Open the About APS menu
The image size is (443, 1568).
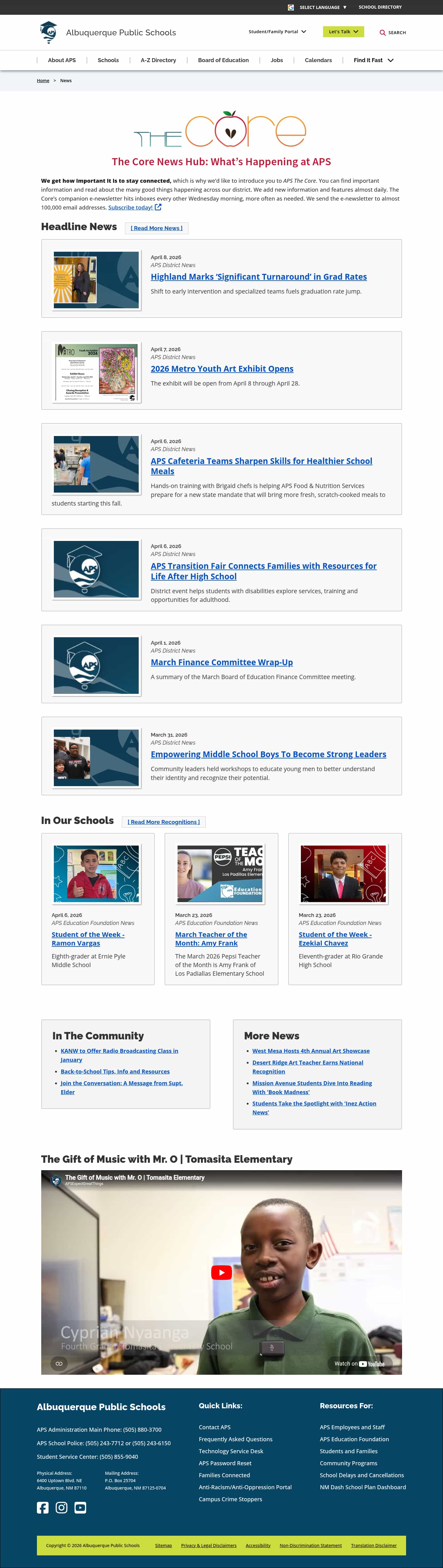click(62, 60)
